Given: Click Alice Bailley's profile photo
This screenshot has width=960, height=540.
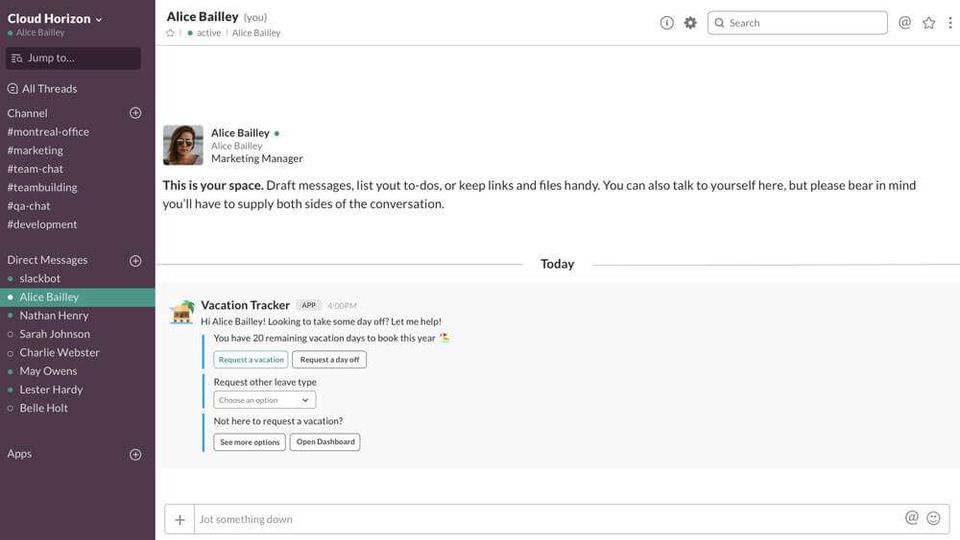Looking at the screenshot, I should click(183, 145).
